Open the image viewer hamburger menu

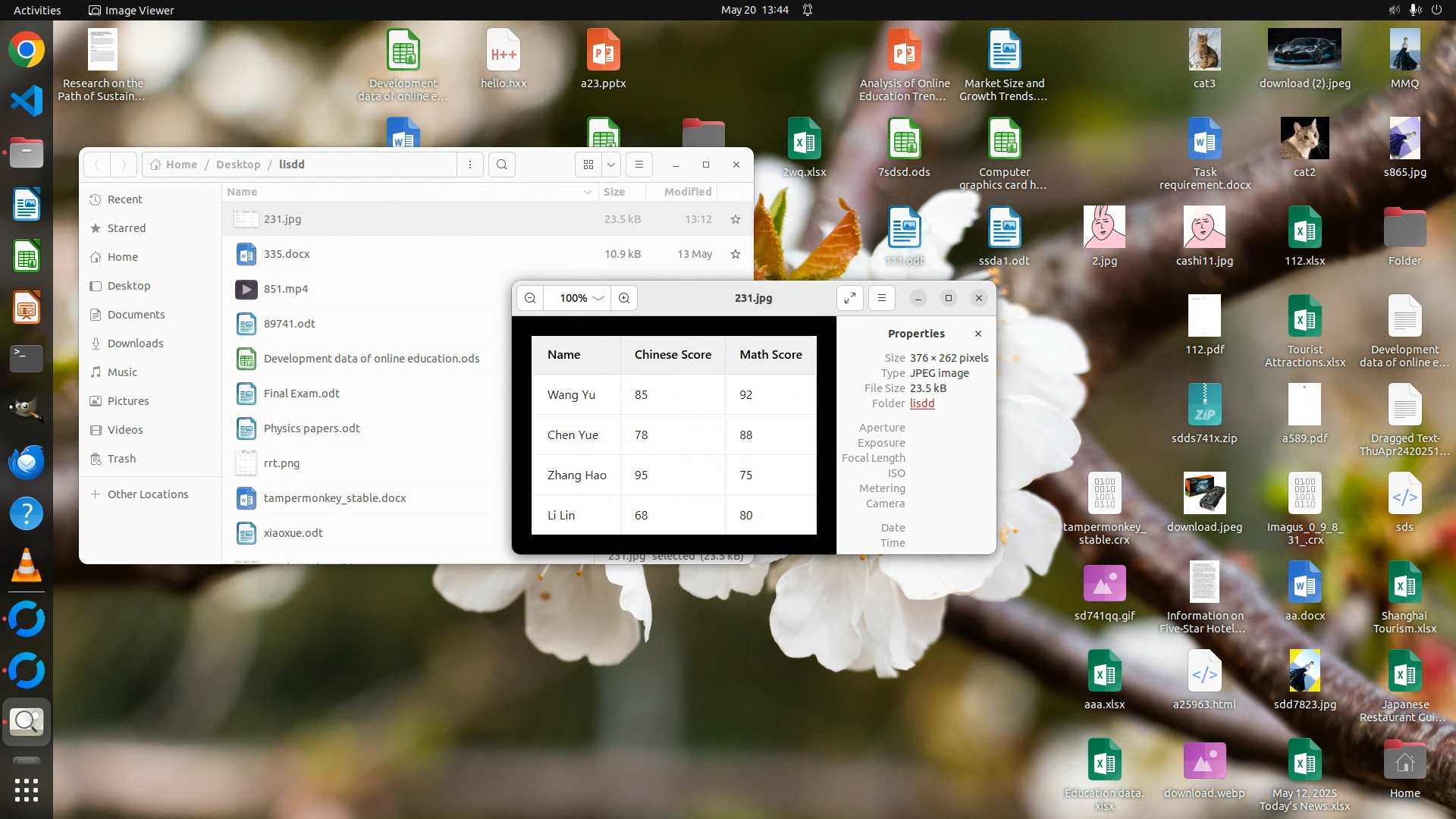pos(882,298)
